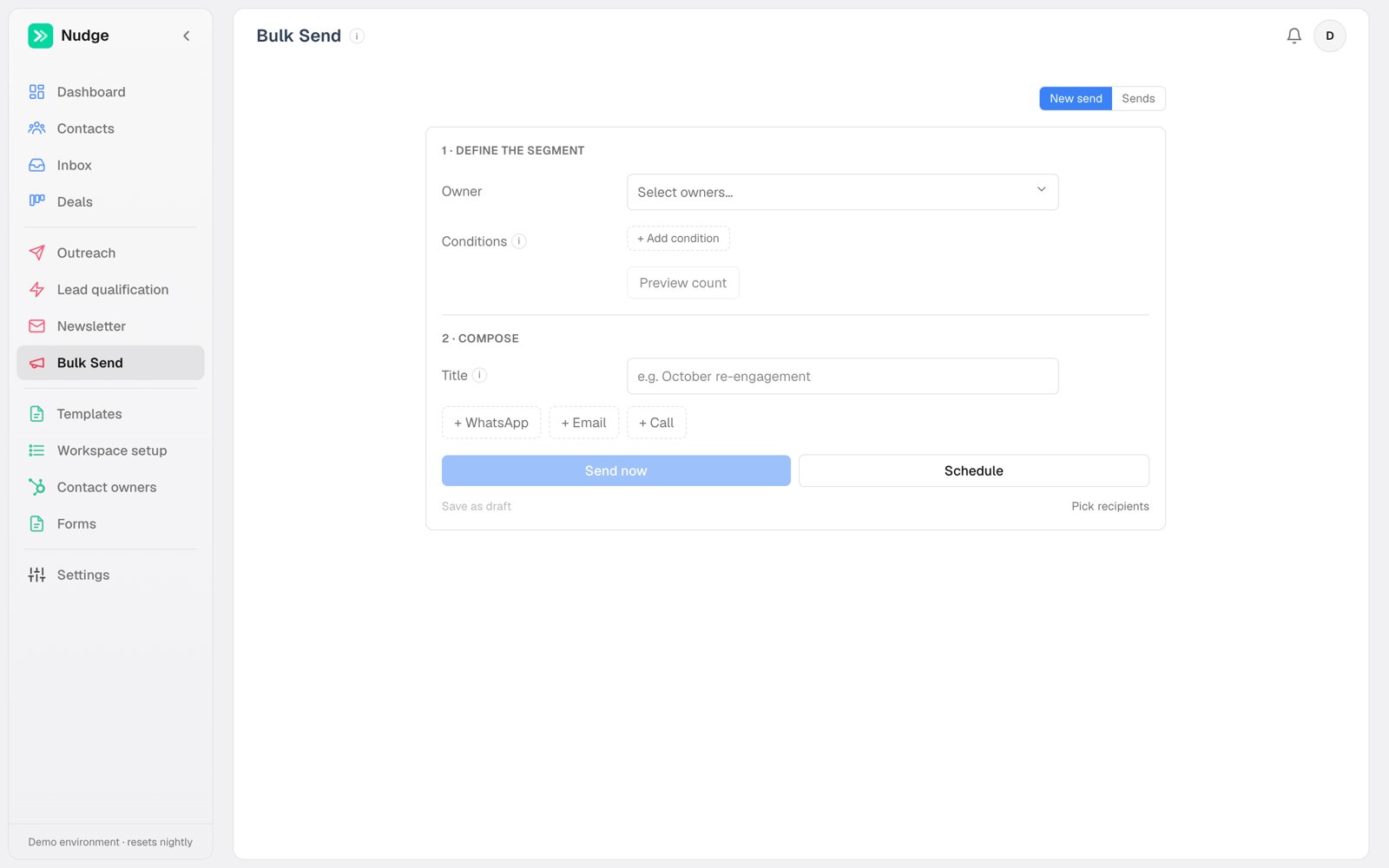This screenshot has height=868, width=1389.
Task: Click the Nudge brand name
Action: (85, 36)
